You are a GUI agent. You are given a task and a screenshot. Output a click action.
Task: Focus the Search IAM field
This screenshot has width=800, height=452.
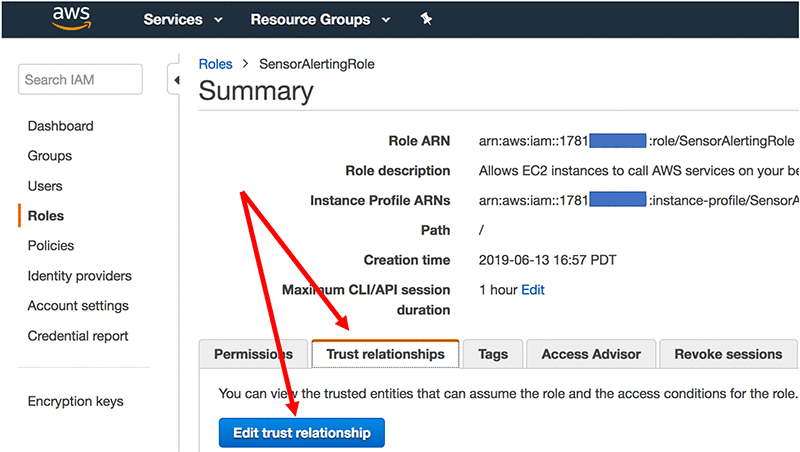(80, 80)
